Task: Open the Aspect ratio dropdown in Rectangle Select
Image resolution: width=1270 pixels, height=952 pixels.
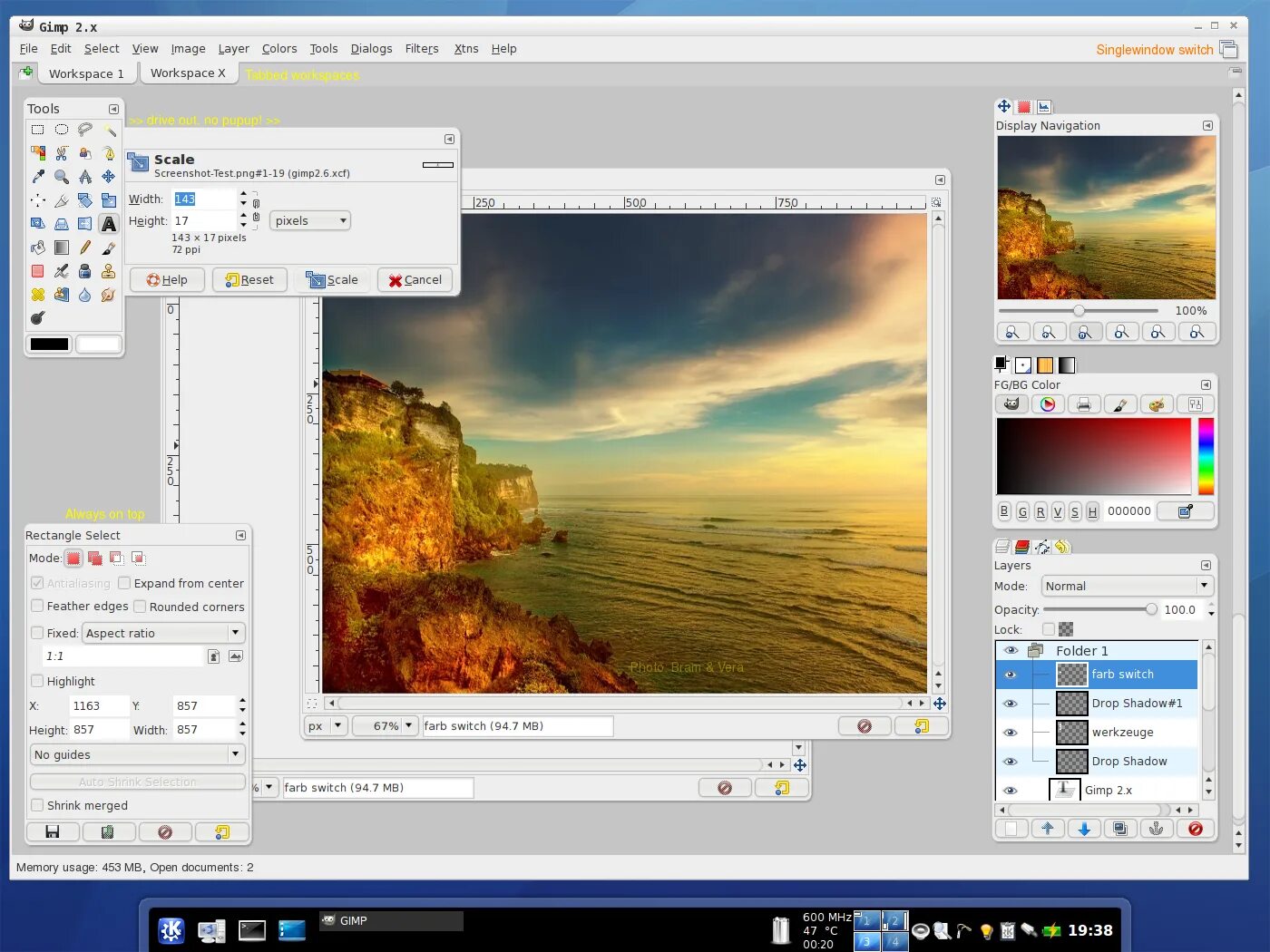Action: [x=162, y=632]
